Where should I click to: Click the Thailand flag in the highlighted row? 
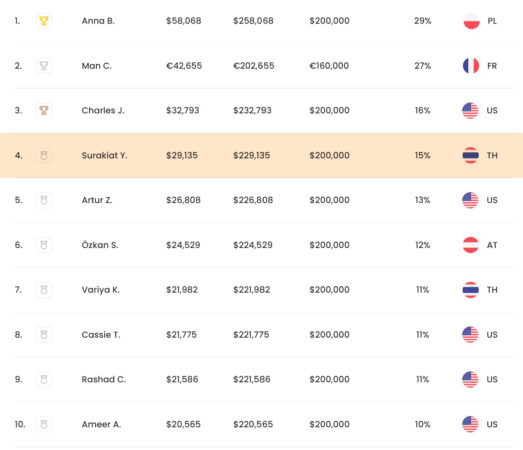coord(471,155)
